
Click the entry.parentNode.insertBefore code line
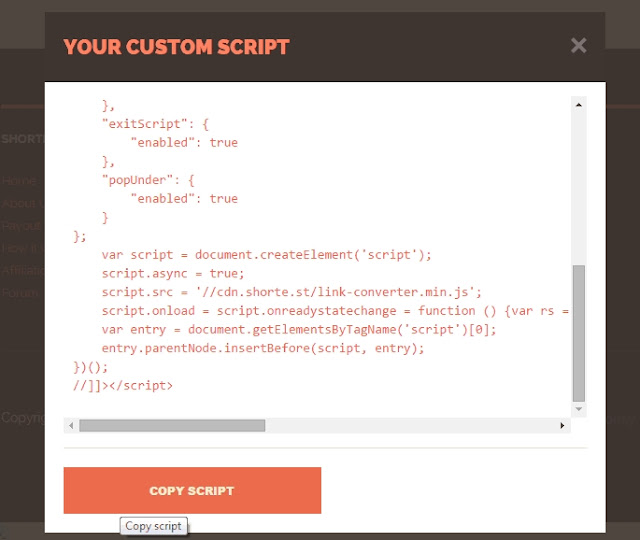click(x=263, y=348)
